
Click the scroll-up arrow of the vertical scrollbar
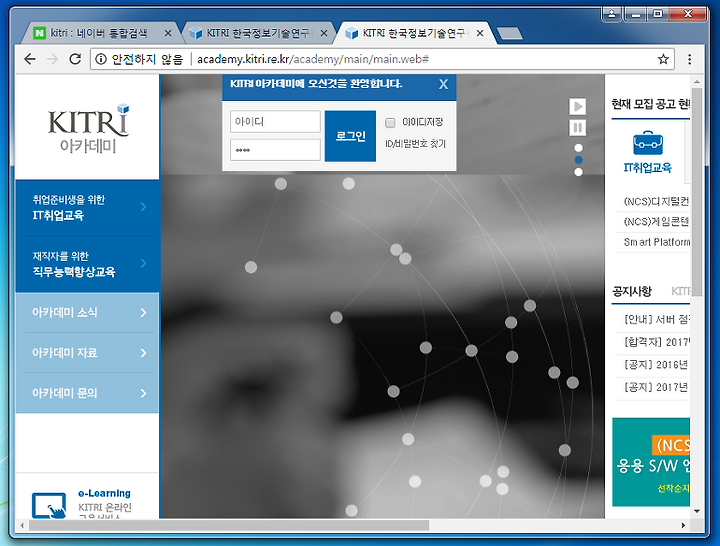(x=697, y=82)
